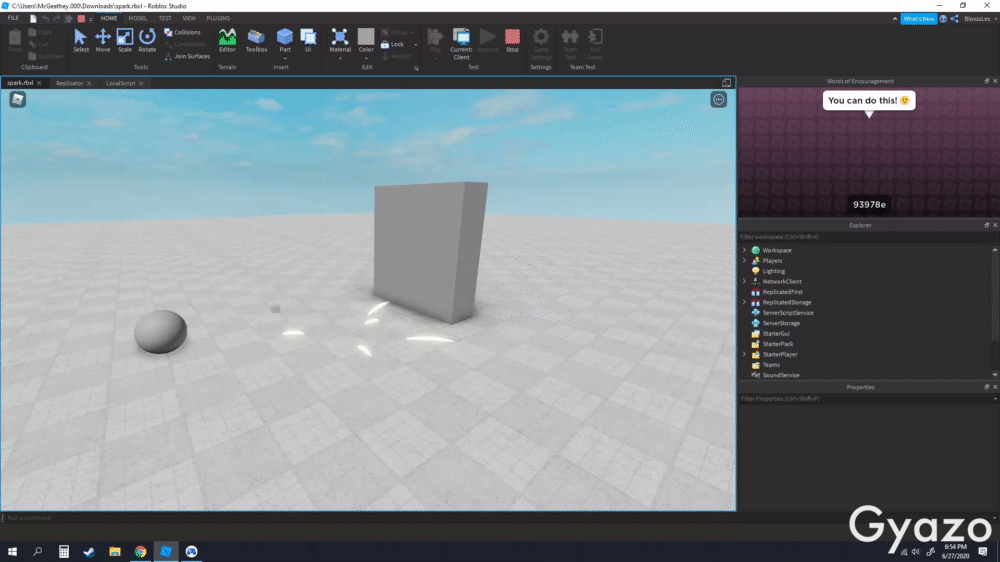
Task: Click the Run a command bar
Action: point(497,518)
